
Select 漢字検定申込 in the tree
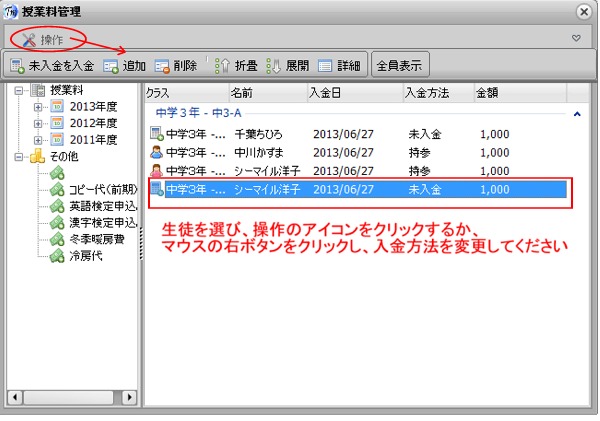[103, 223]
